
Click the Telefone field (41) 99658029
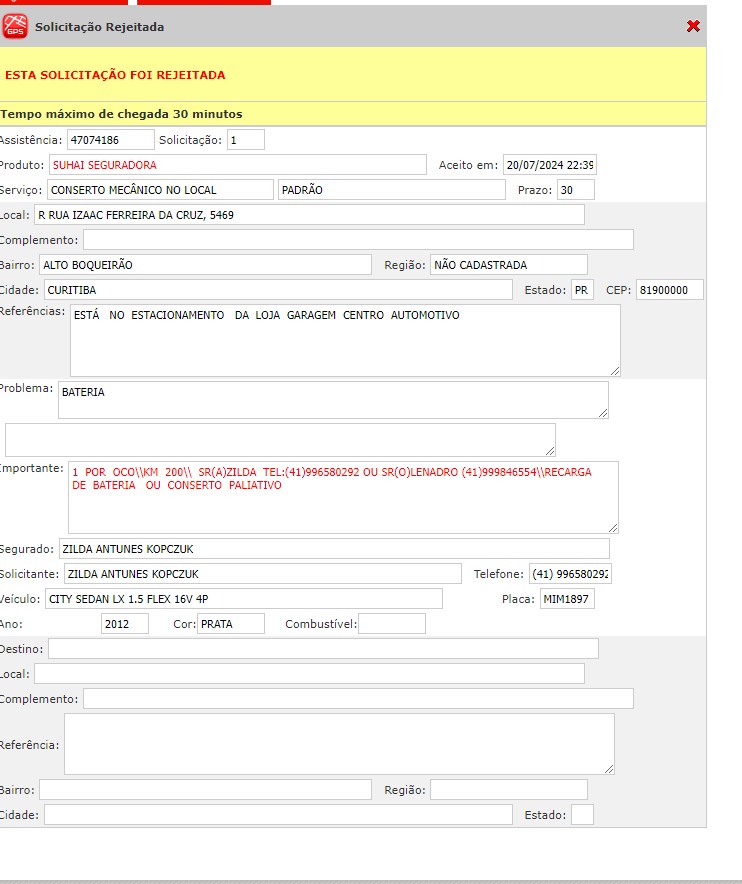[570, 574]
